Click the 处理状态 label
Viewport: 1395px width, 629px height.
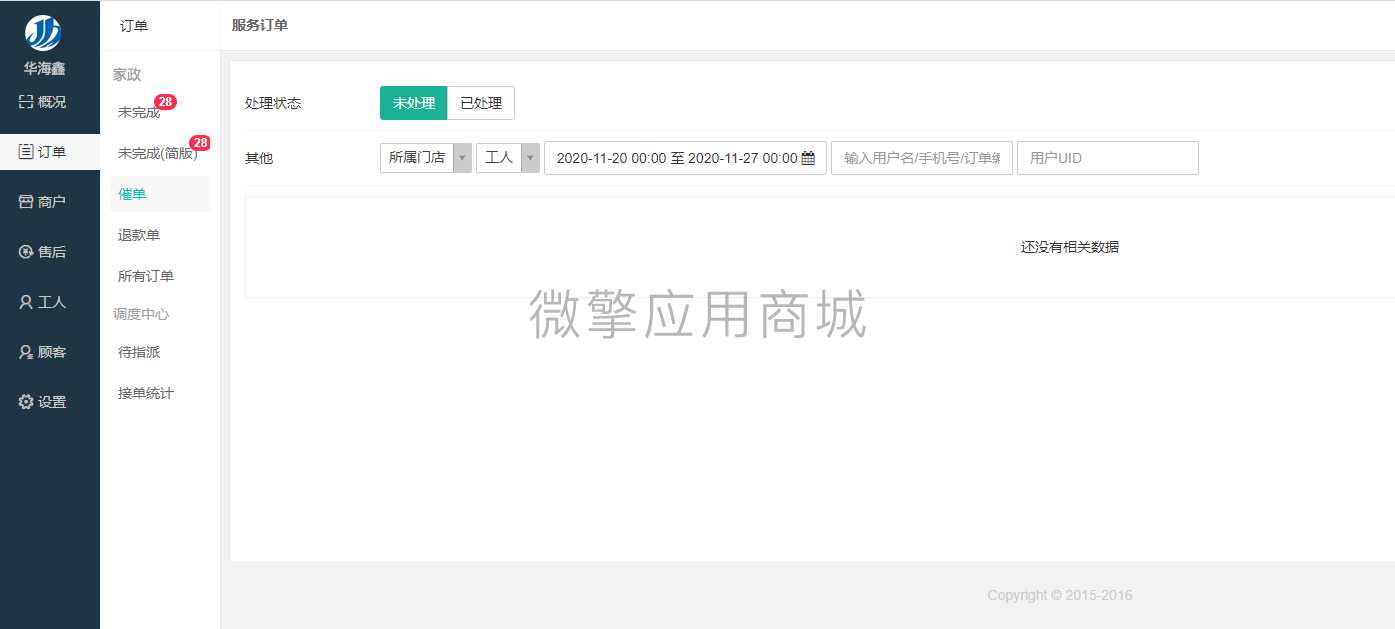tap(273, 103)
